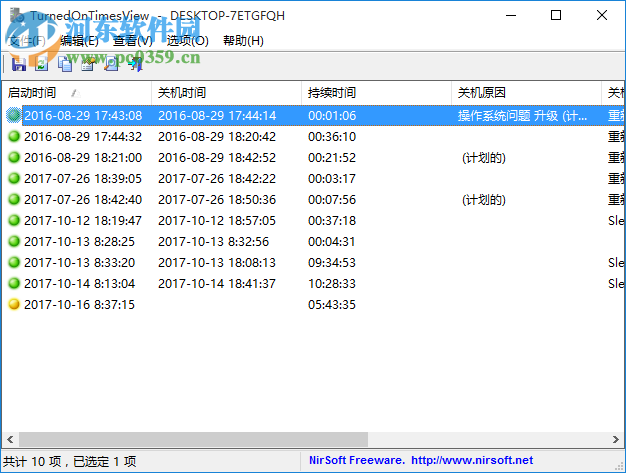Click duration value 00:21:52
The height and width of the screenshot is (473, 626).
click(x=332, y=157)
